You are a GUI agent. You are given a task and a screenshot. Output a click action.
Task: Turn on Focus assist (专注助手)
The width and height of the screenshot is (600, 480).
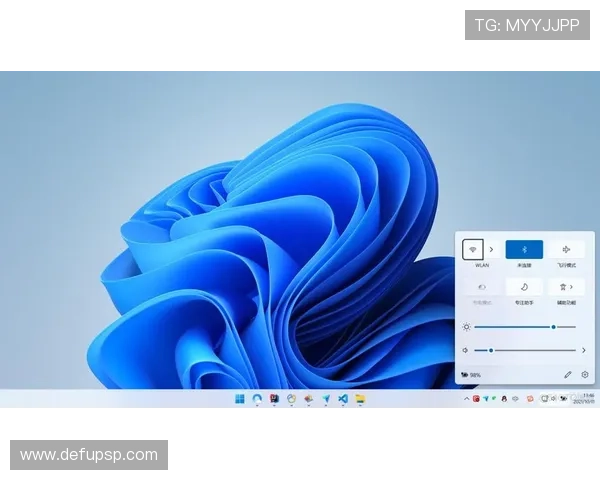point(524,287)
